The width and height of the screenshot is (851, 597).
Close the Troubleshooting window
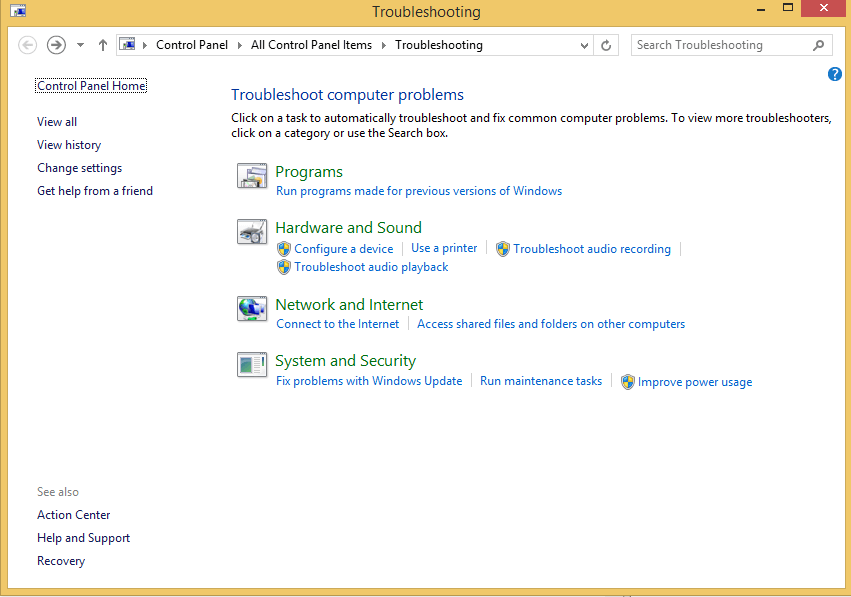[x=824, y=8]
